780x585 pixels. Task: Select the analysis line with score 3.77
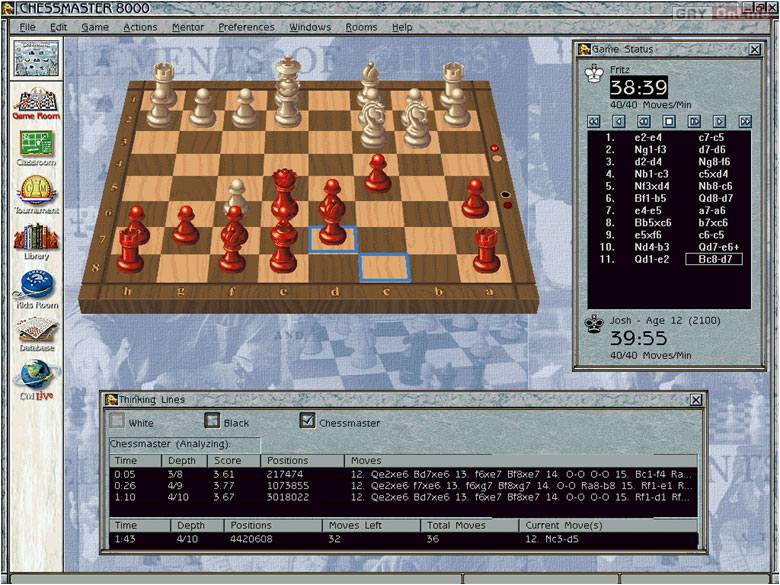click(x=403, y=486)
